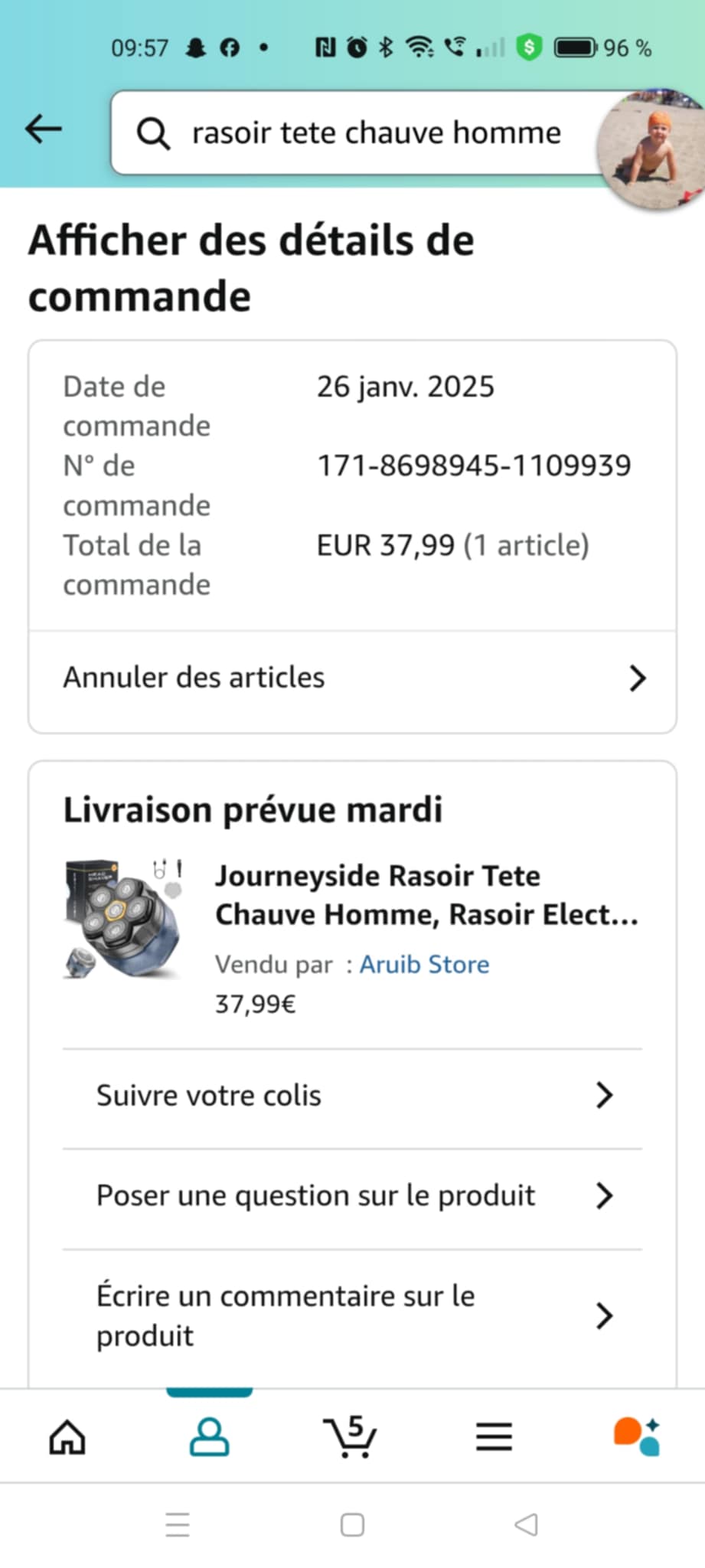Viewport: 705px width, 1568px height.
Task: Tap the Android back navigation button
Action: click(x=527, y=1524)
